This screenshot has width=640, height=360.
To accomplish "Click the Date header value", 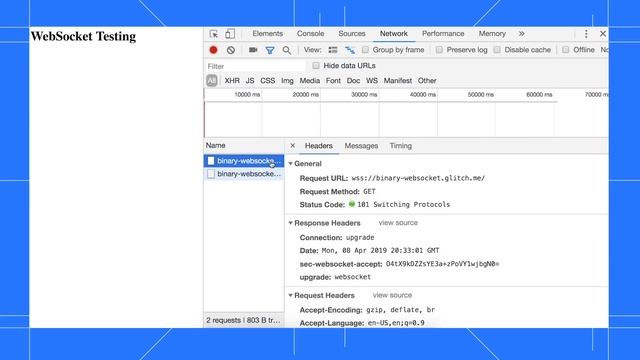I will (x=380, y=251).
